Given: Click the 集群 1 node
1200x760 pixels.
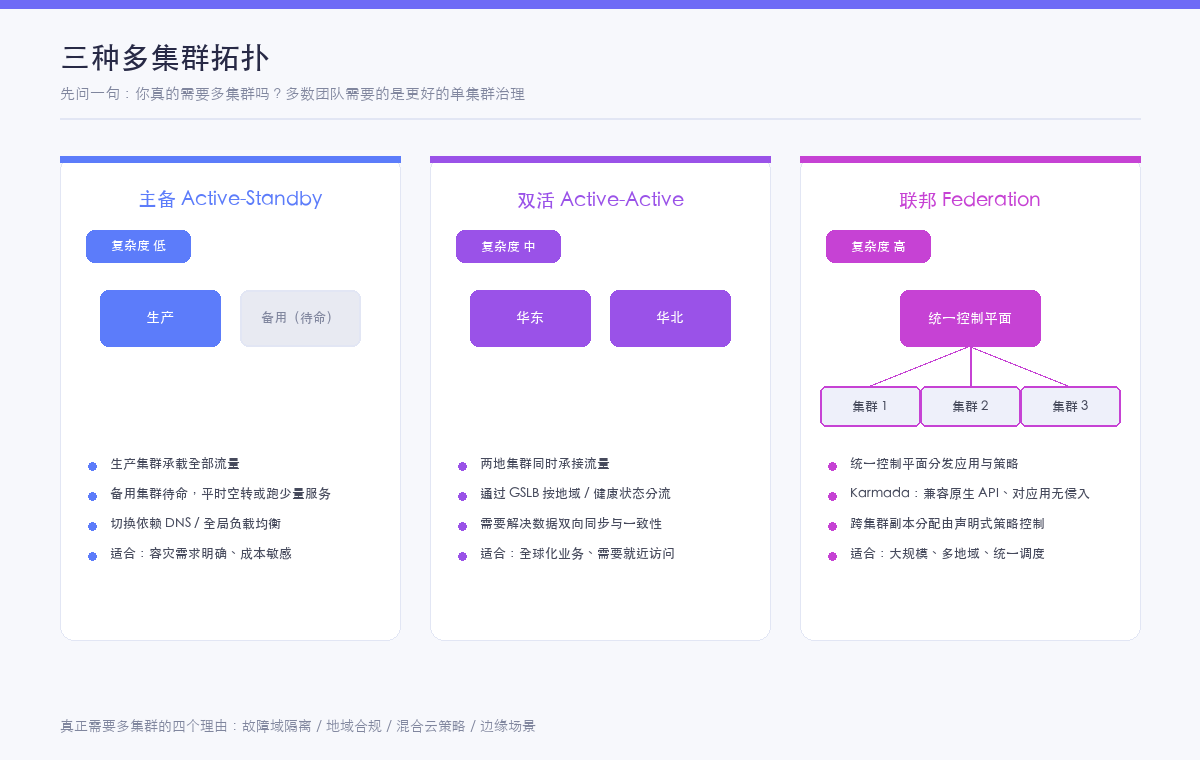Looking at the screenshot, I should click(x=870, y=407).
